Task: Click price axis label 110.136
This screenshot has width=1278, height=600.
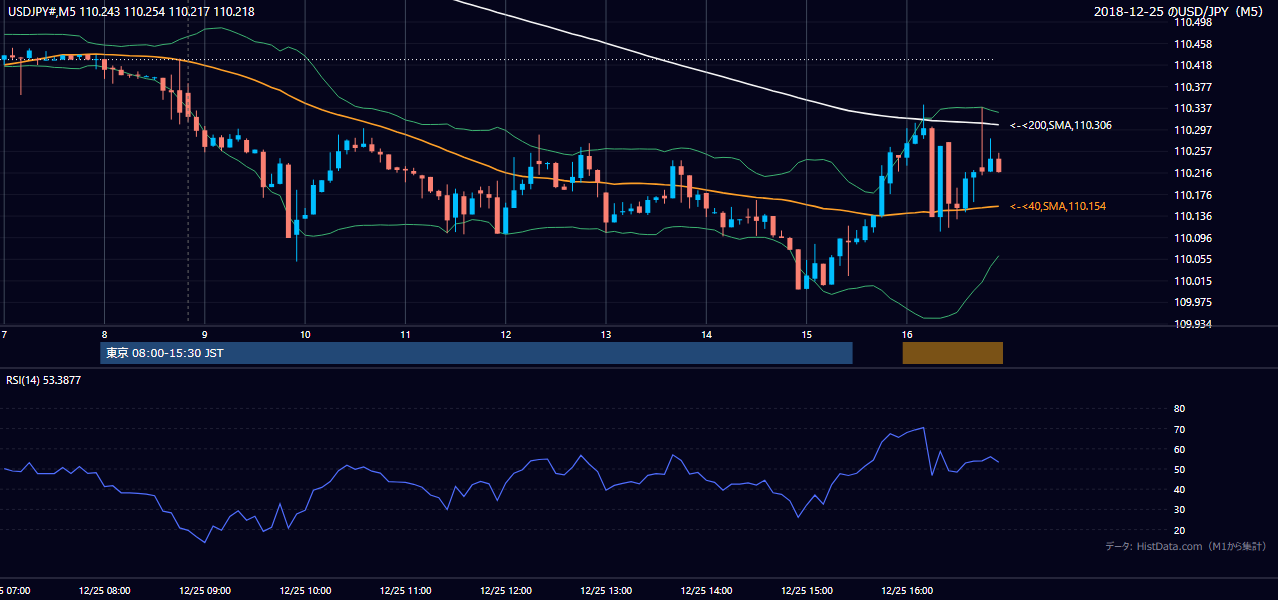Action: pyautogui.click(x=1193, y=216)
